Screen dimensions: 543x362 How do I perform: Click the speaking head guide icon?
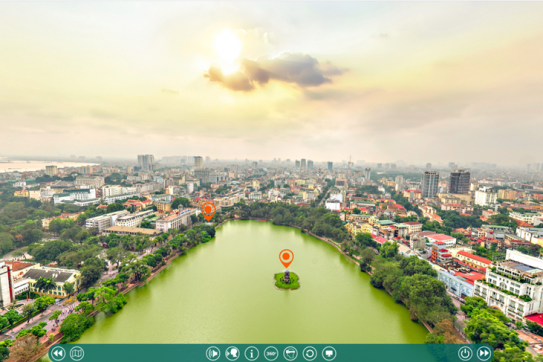[232, 354]
